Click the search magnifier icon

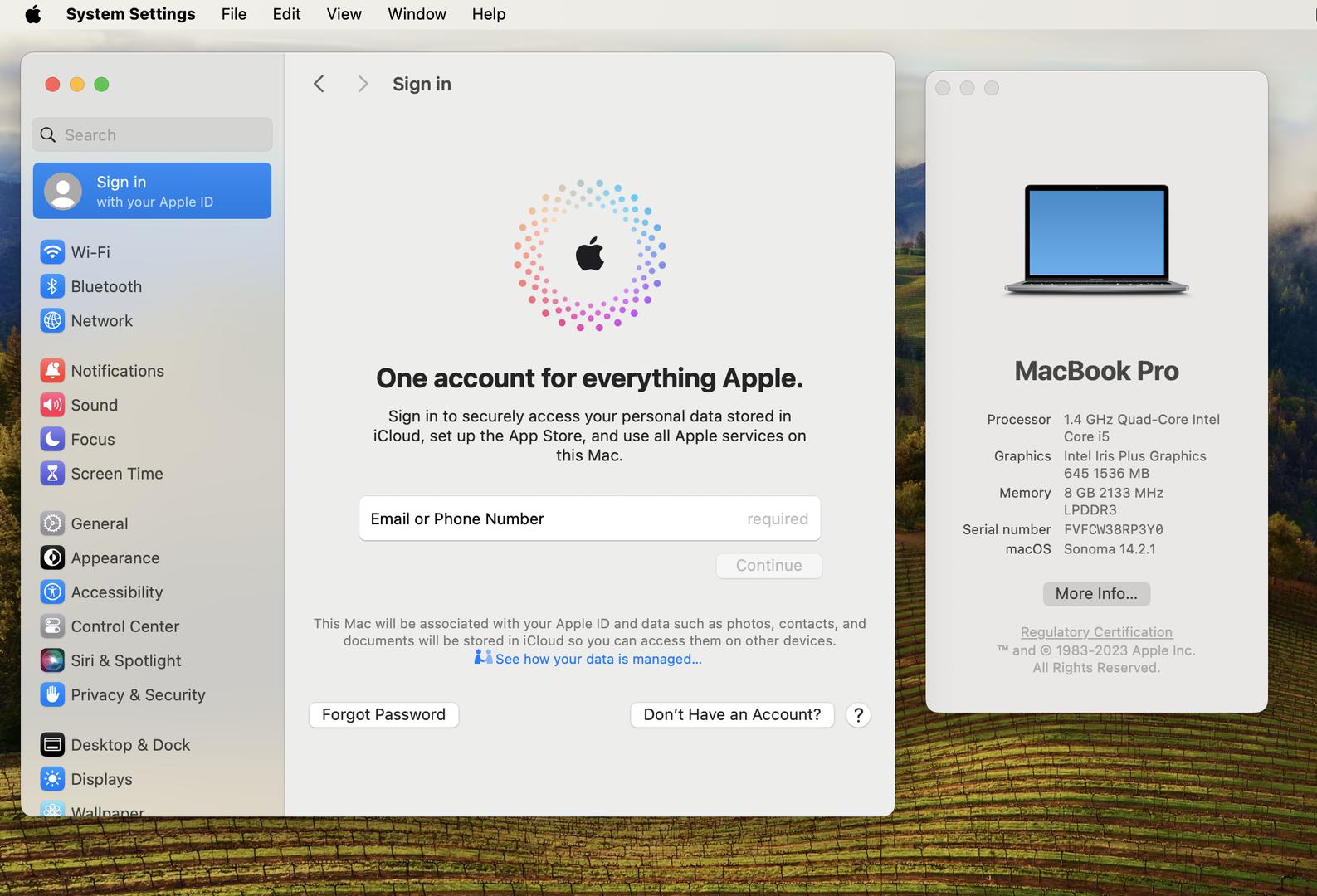(x=48, y=134)
